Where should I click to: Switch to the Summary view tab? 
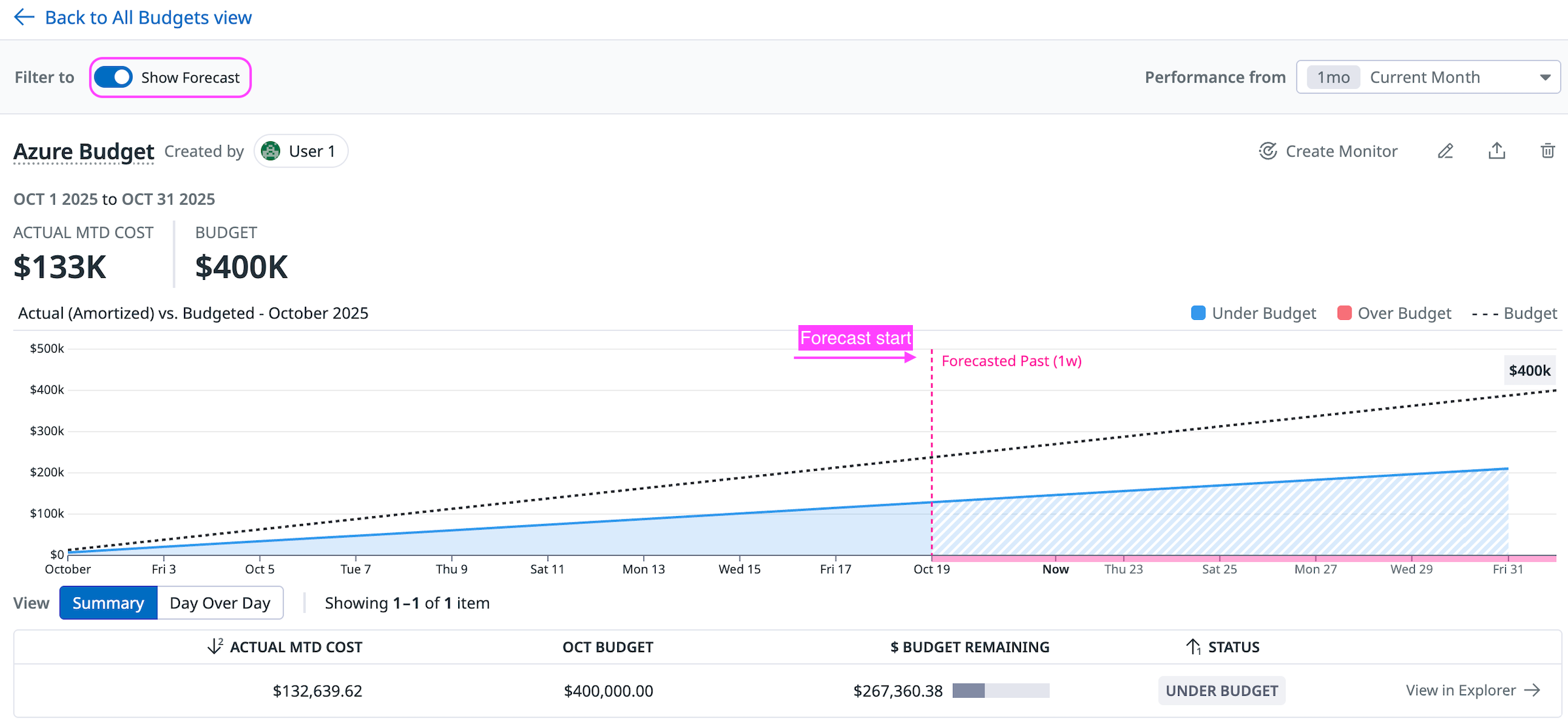tap(108, 602)
